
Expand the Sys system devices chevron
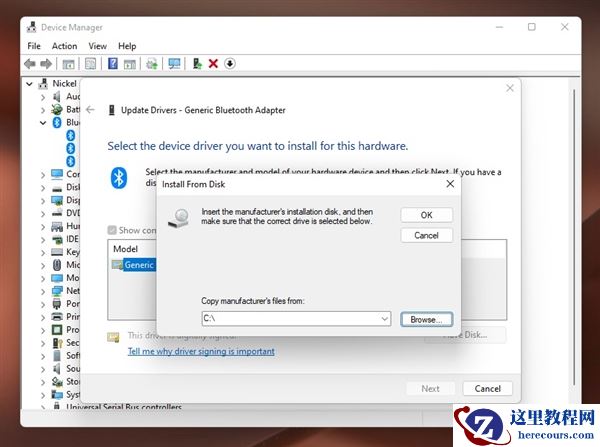click(43, 395)
